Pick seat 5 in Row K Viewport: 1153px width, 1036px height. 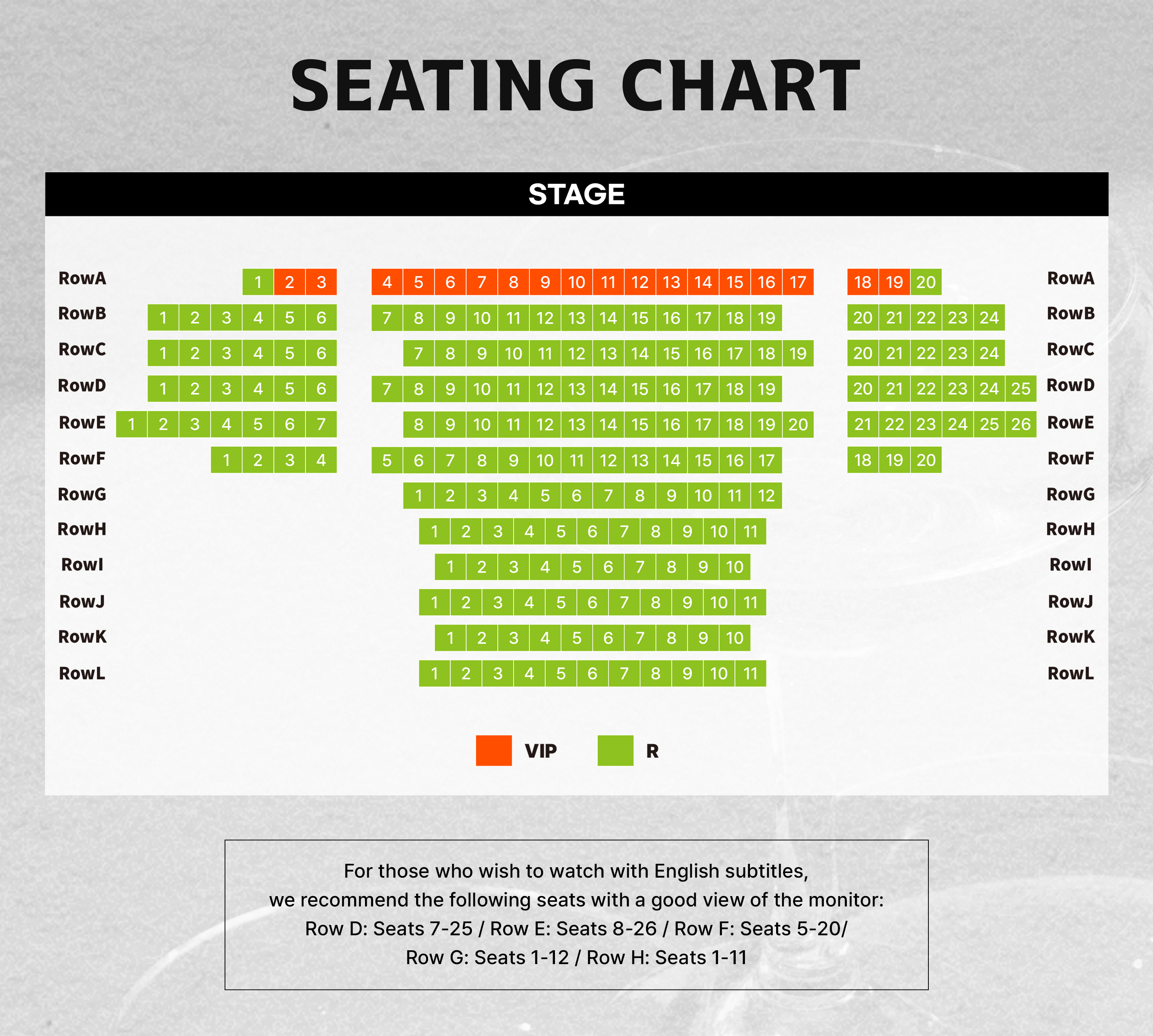click(x=576, y=637)
